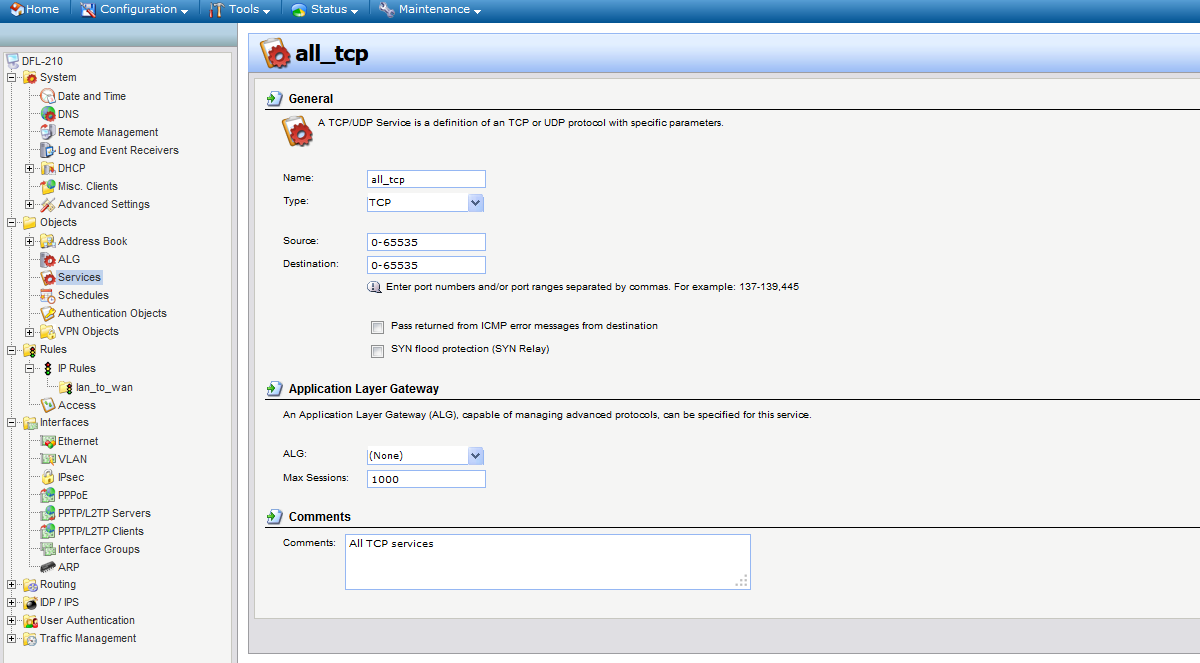Click the Interface Groups icon

(x=48, y=549)
